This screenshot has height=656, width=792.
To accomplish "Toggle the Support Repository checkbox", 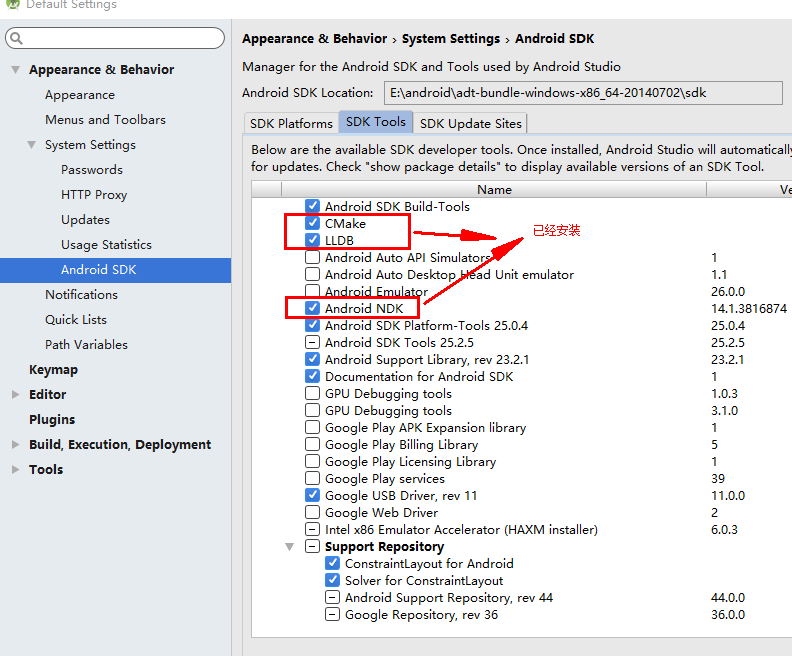I will [x=313, y=546].
